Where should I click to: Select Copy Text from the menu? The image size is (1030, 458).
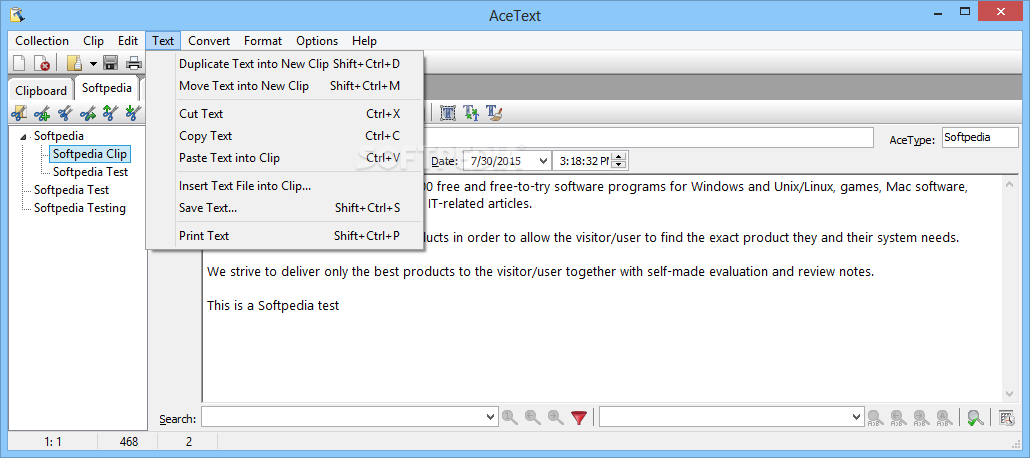[x=285, y=136]
